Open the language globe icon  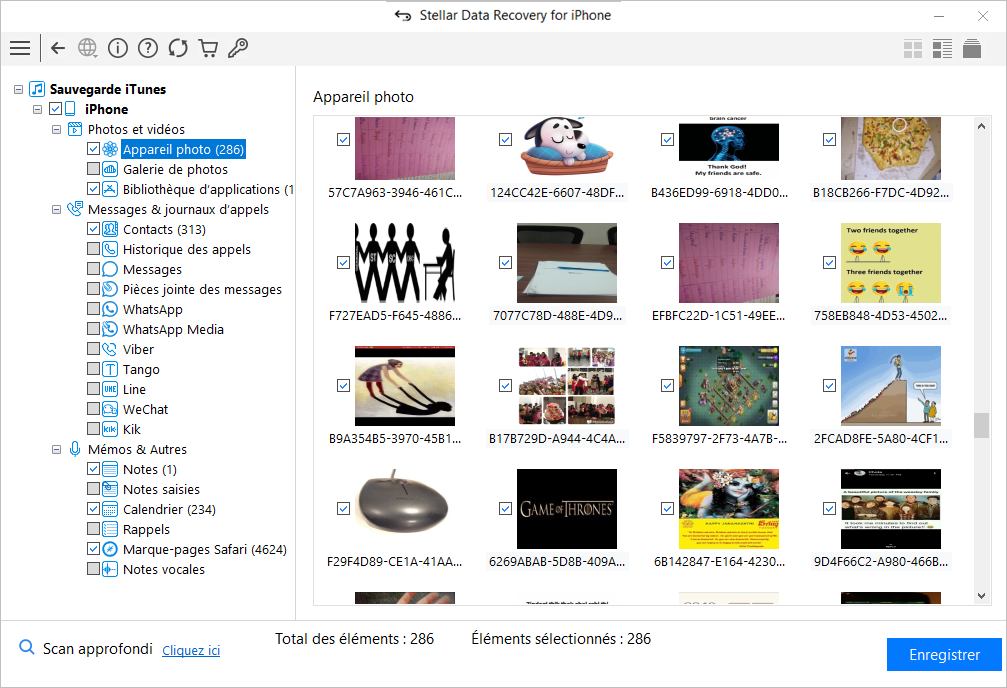point(87,48)
